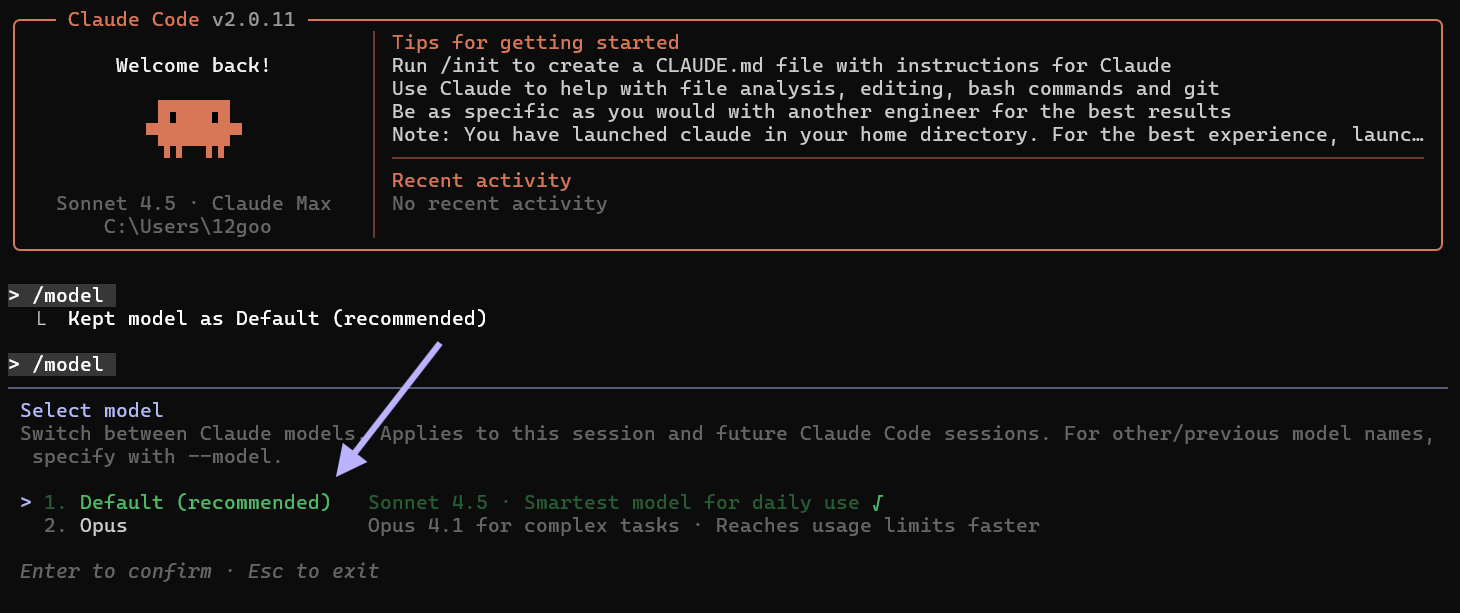Screen dimensions: 1460x613
Task: Click the second /model command prompt
Action: pyautogui.click(x=62, y=364)
